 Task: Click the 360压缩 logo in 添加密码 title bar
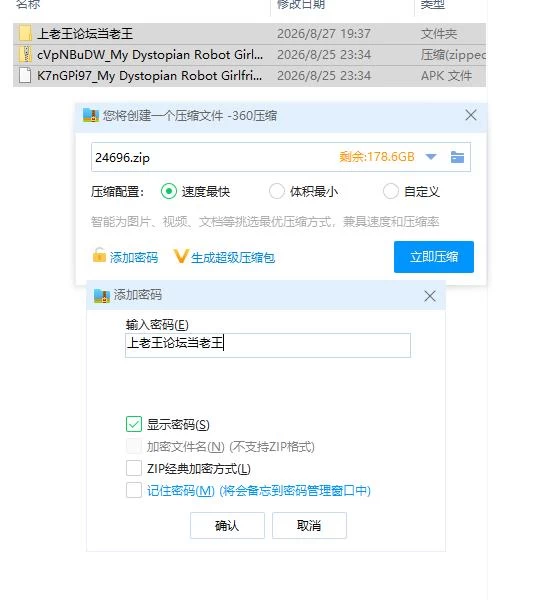point(102,296)
